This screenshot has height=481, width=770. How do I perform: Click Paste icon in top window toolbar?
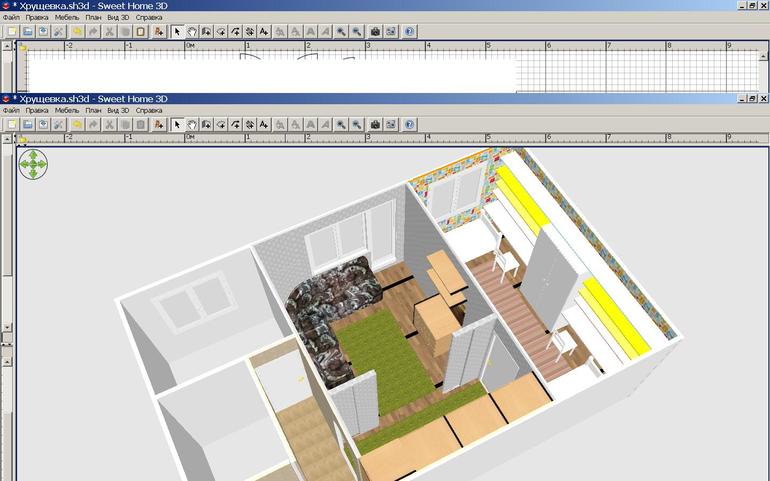tap(140, 32)
